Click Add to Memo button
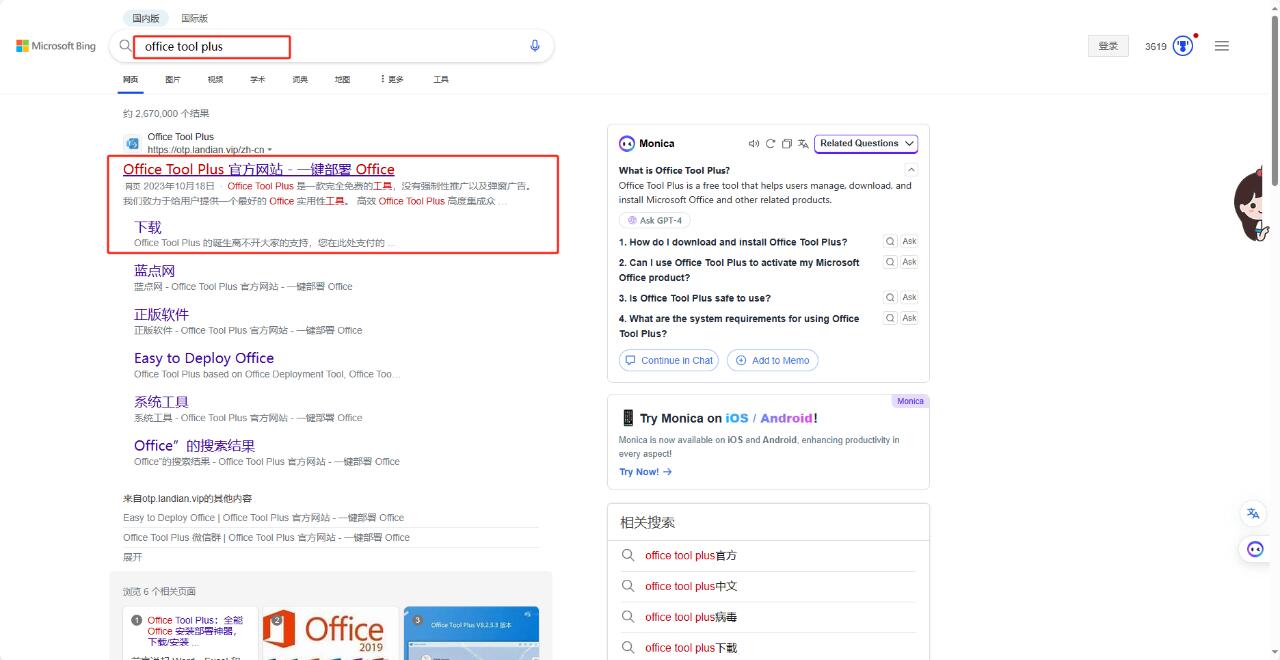 772,360
